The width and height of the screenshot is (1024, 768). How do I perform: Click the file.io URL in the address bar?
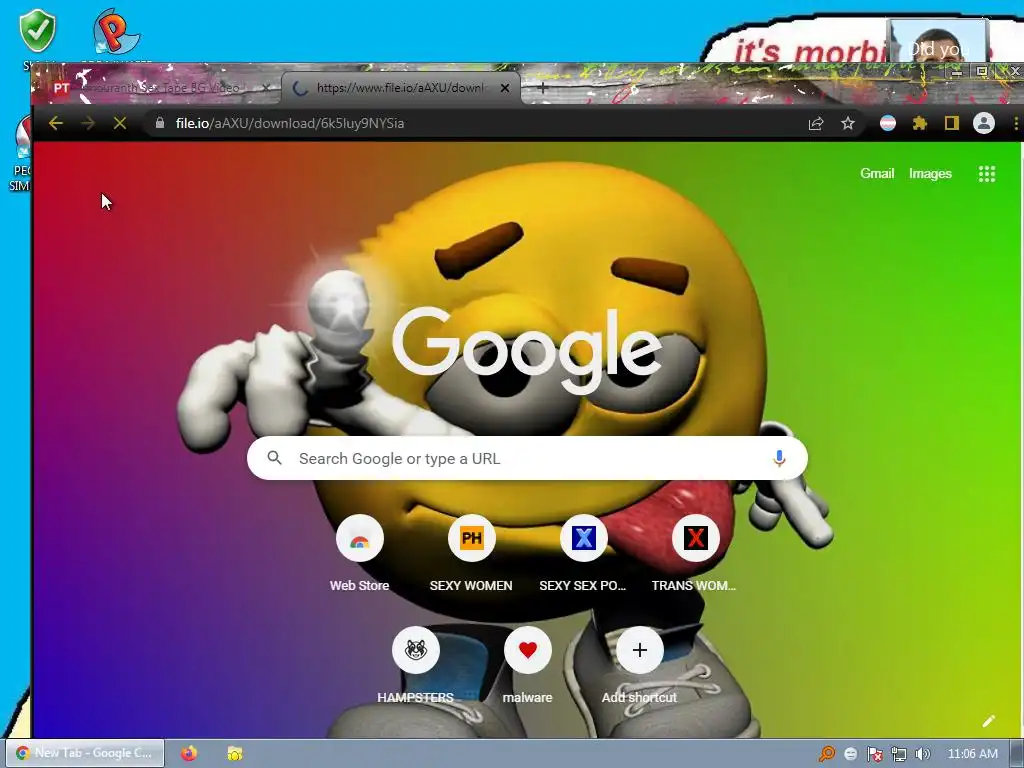289,123
